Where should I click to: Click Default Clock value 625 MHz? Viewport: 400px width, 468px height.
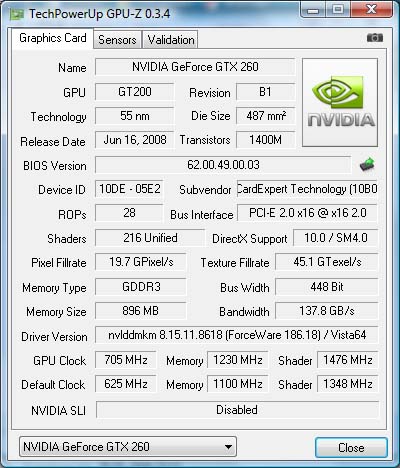[126, 384]
